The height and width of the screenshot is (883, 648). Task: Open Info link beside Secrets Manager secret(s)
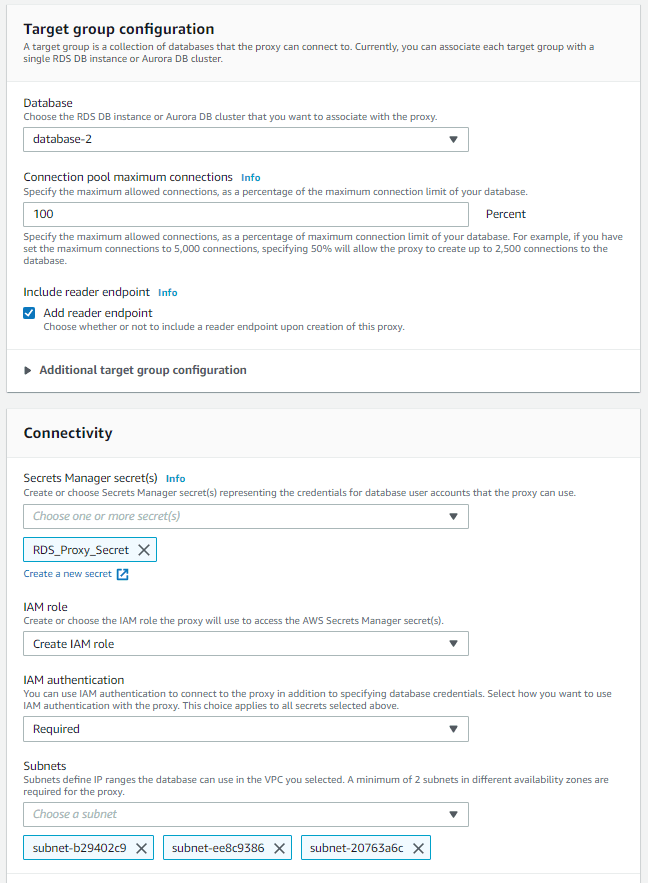click(176, 478)
